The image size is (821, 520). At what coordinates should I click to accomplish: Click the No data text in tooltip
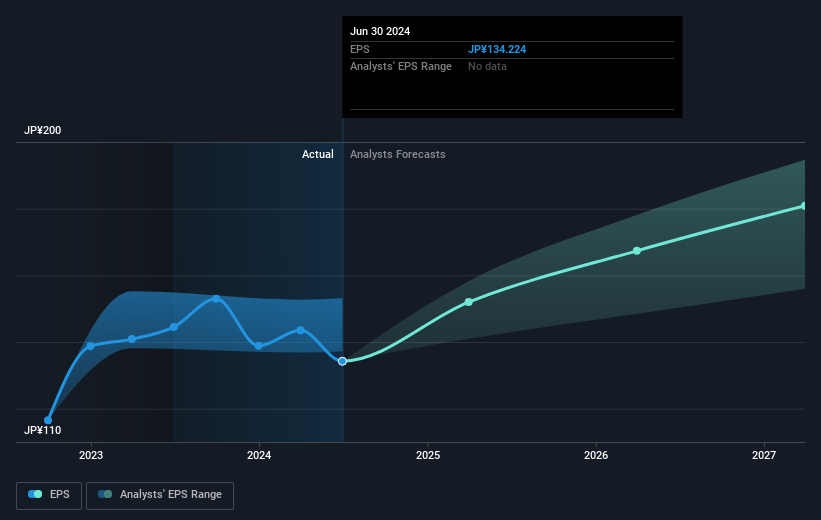(x=487, y=67)
